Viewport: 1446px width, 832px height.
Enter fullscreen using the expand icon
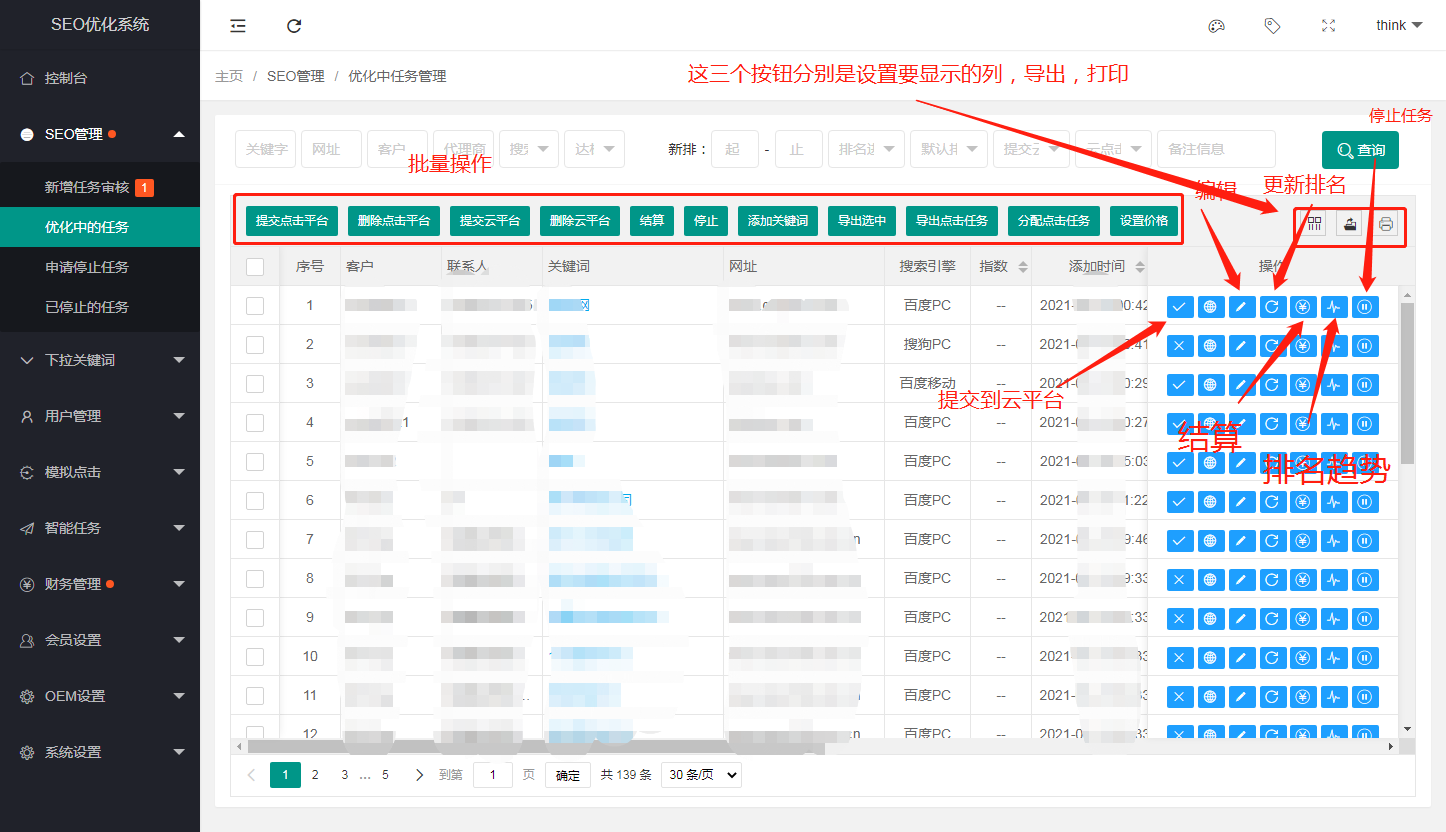[x=1328, y=26]
